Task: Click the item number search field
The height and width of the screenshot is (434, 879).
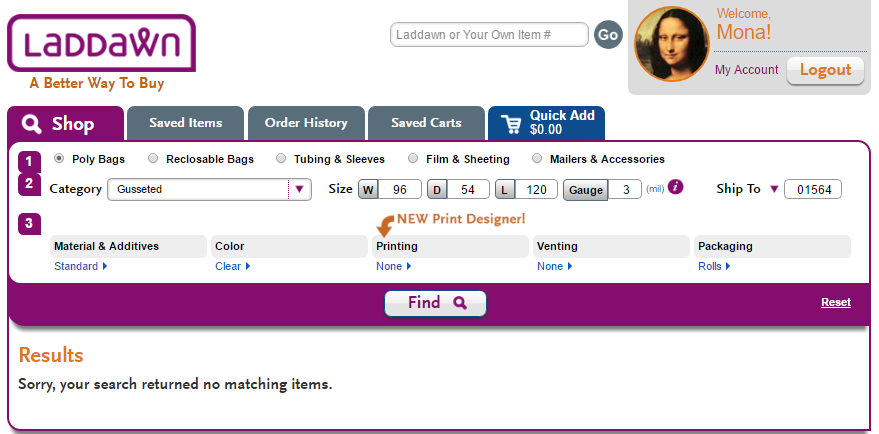Action: coord(489,35)
